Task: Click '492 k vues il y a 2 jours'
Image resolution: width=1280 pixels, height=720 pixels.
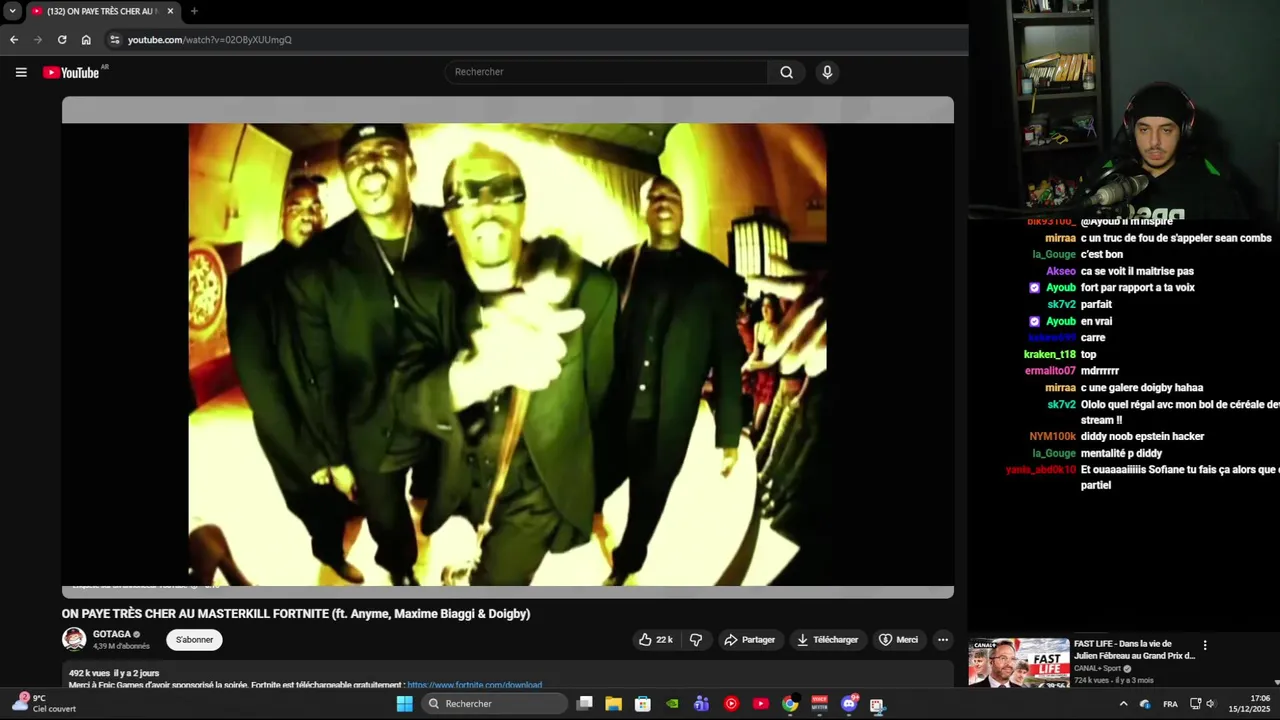Action: point(114,673)
